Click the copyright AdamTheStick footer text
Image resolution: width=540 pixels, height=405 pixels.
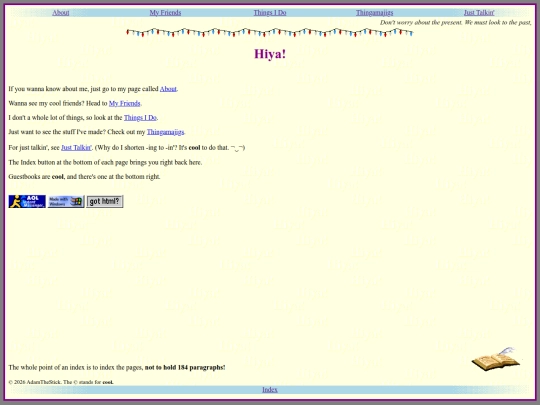(x=61, y=382)
